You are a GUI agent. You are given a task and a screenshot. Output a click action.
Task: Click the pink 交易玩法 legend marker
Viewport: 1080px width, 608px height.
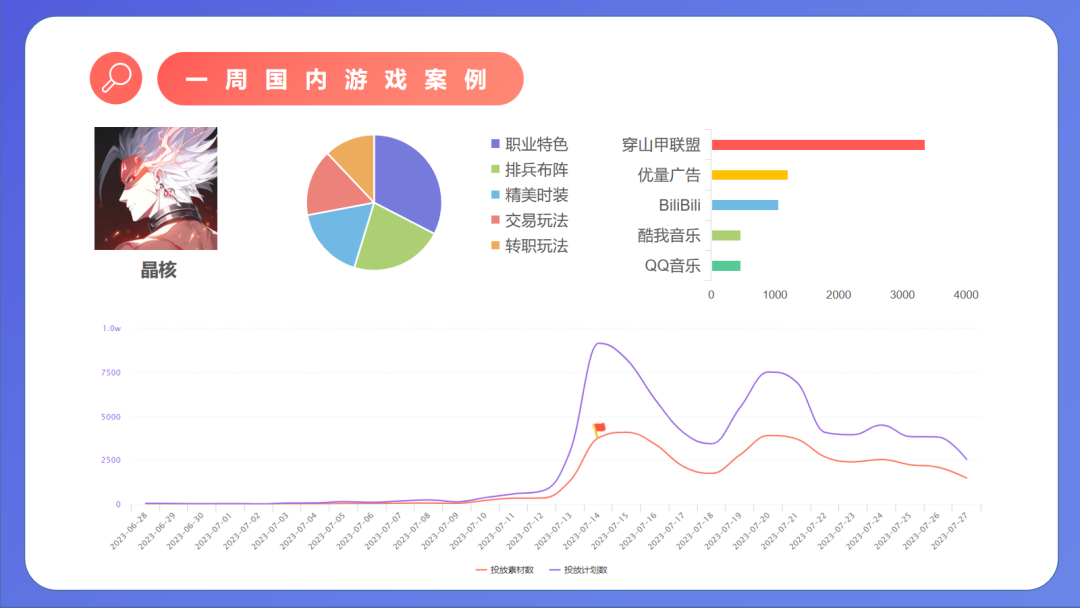pos(492,219)
